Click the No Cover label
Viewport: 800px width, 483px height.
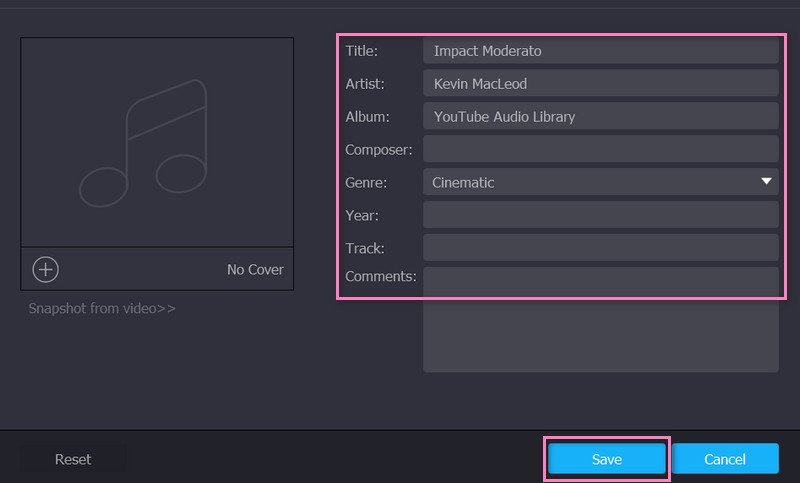(x=255, y=269)
